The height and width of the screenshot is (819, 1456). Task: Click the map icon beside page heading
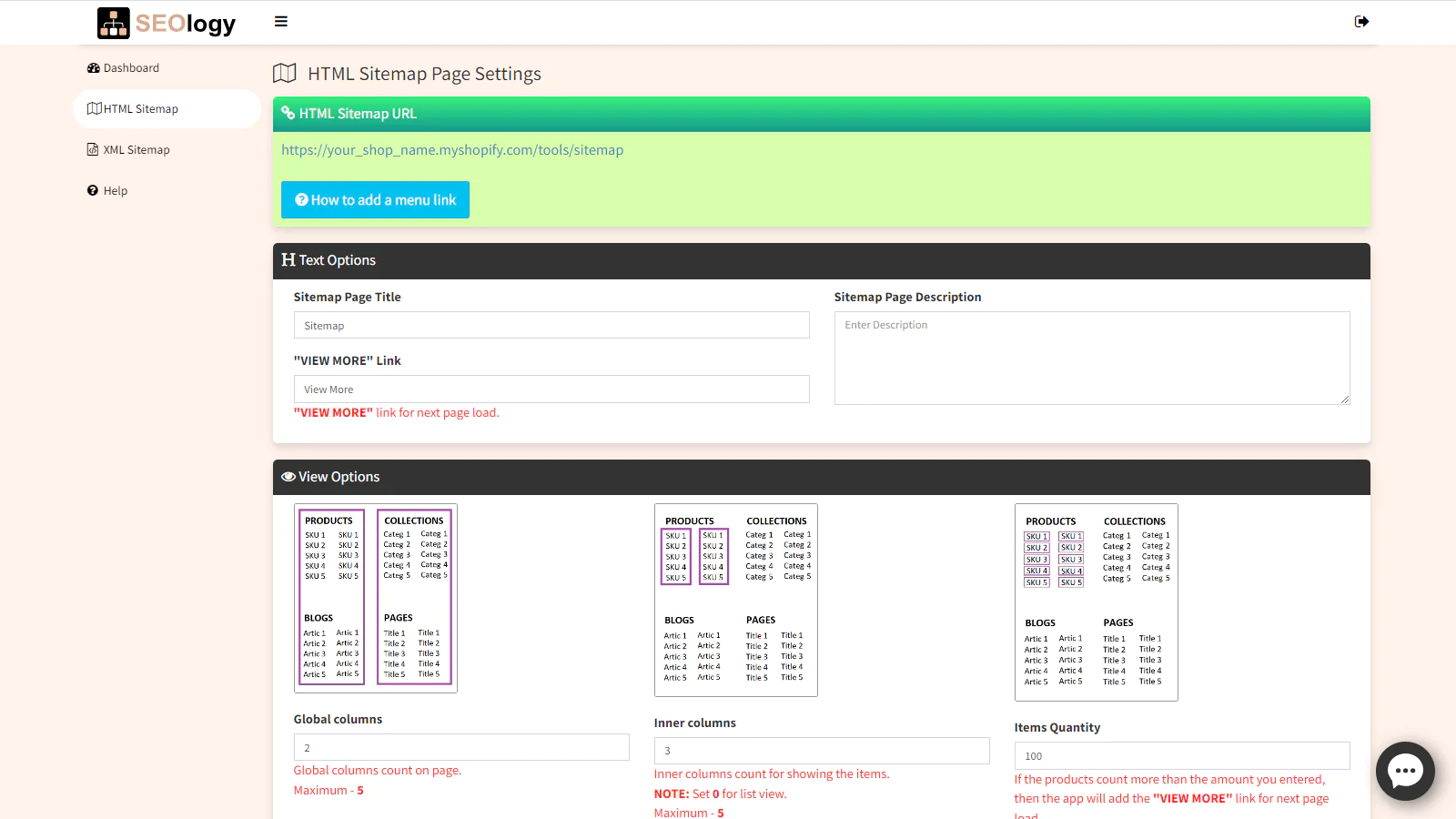click(285, 74)
